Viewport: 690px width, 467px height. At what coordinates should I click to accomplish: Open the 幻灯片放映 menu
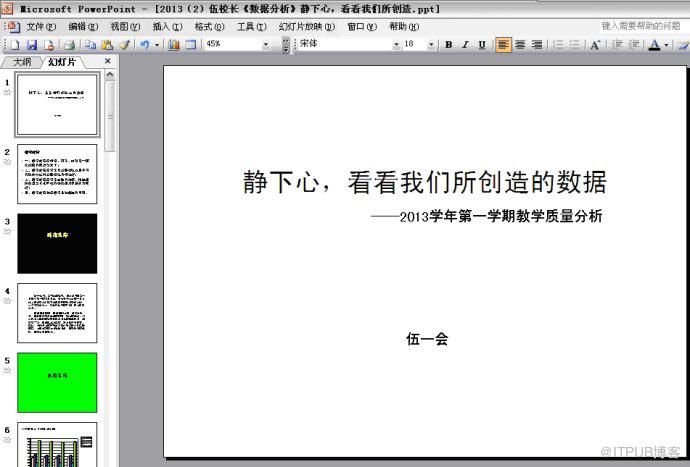pyautogui.click(x=307, y=27)
